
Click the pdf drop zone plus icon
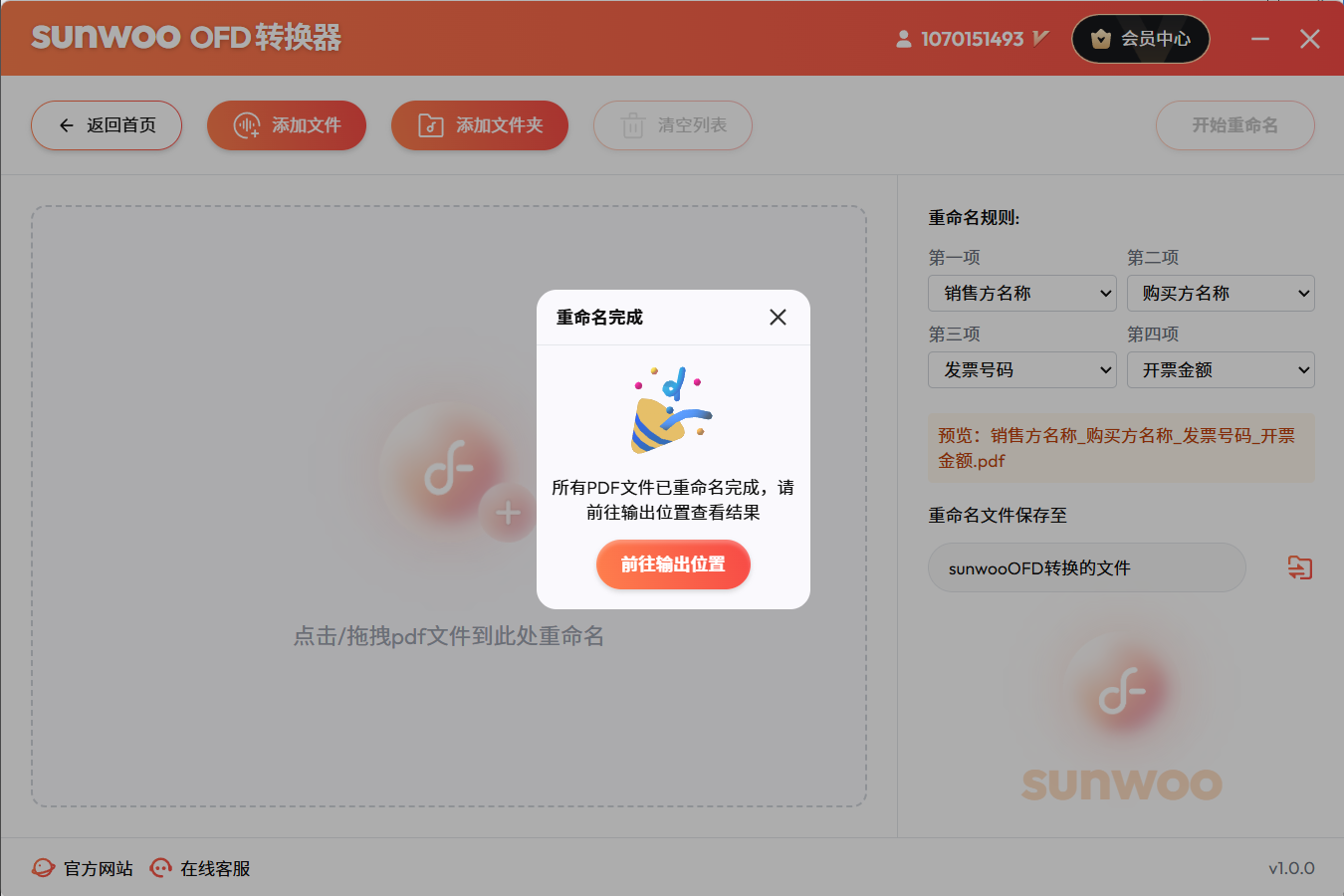(508, 514)
